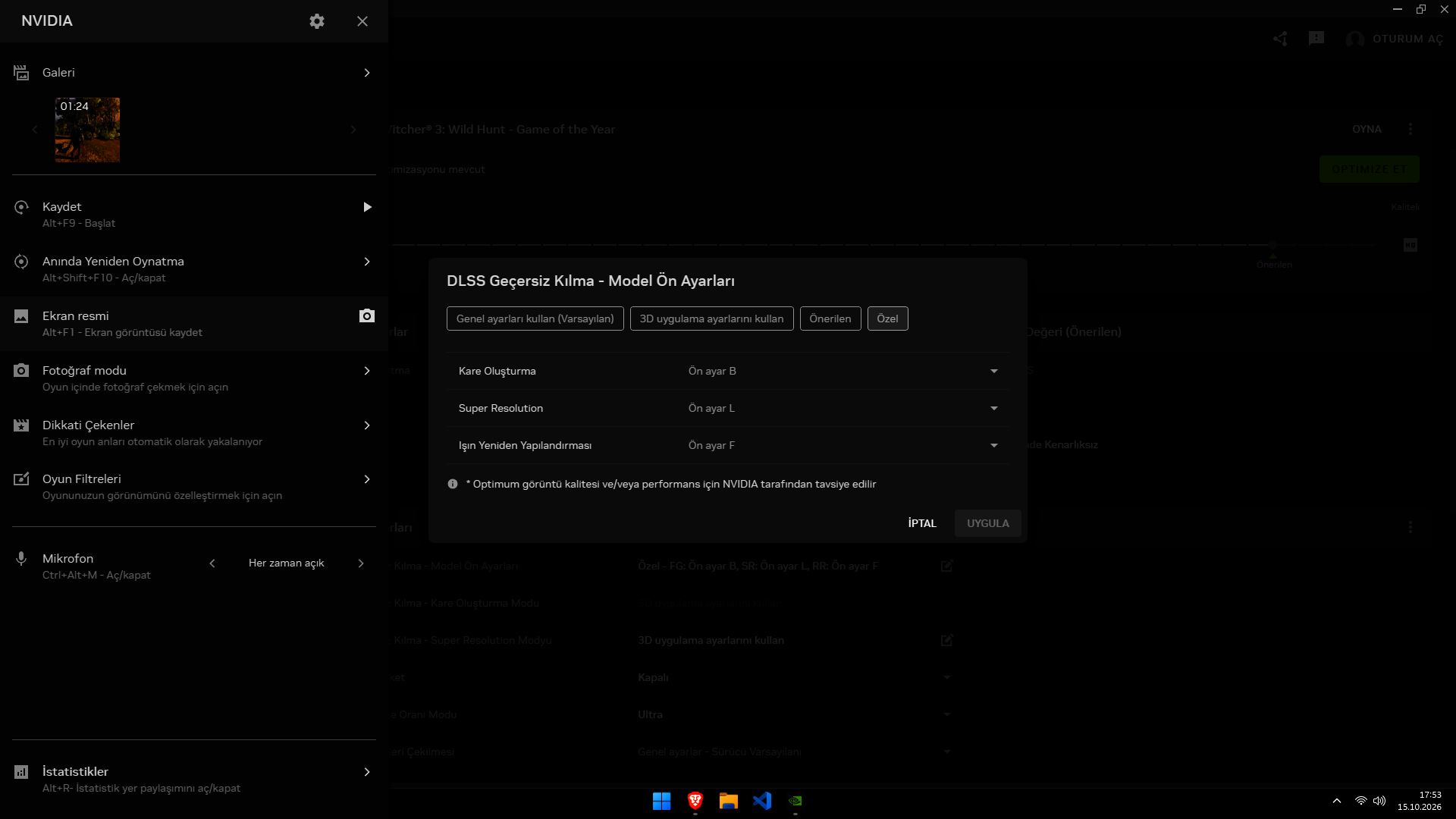This screenshot has width=1456, height=819.
Task: Open Visual Studio Code from taskbar
Action: [762, 801]
